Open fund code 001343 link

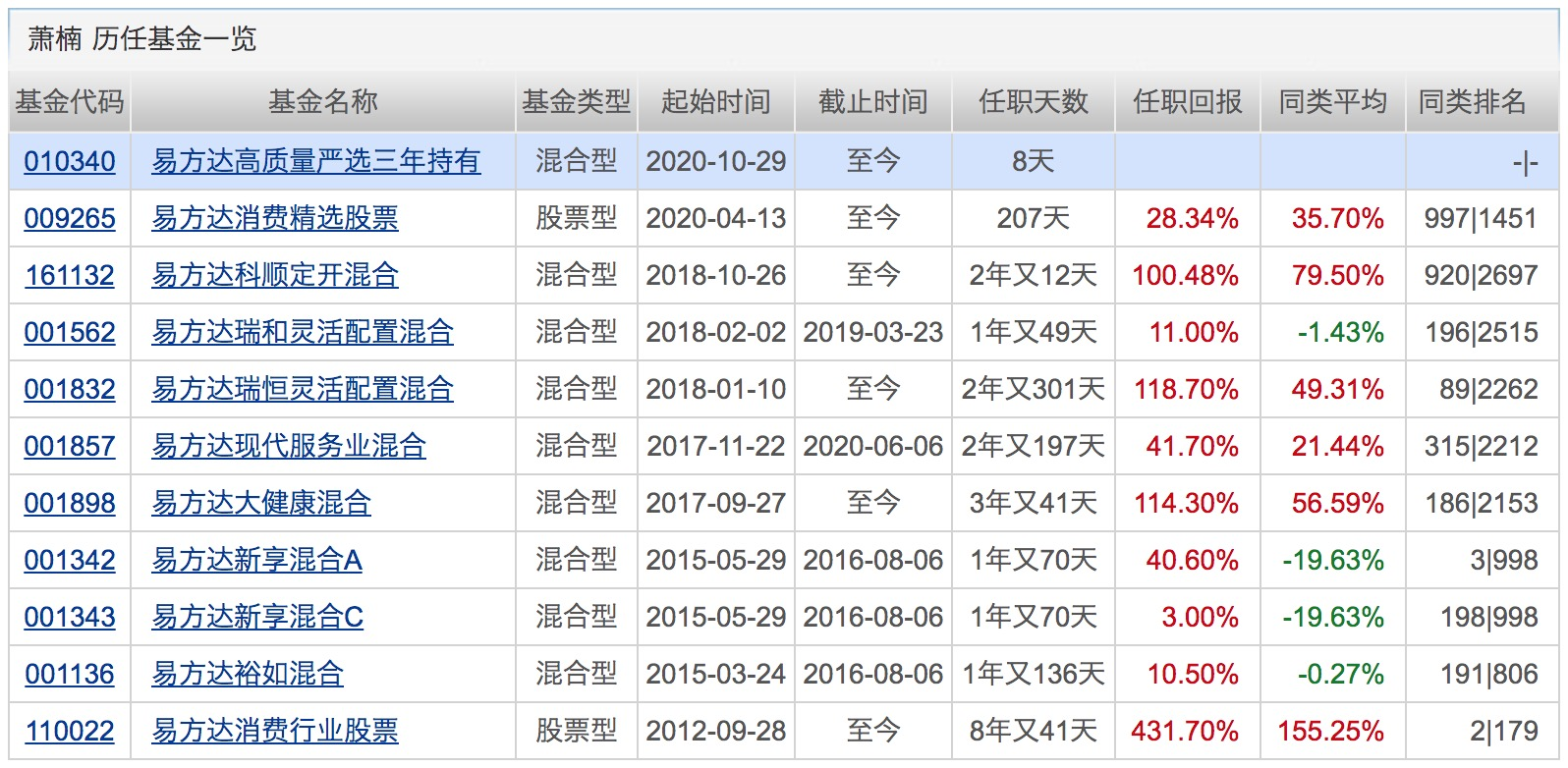coord(70,617)
